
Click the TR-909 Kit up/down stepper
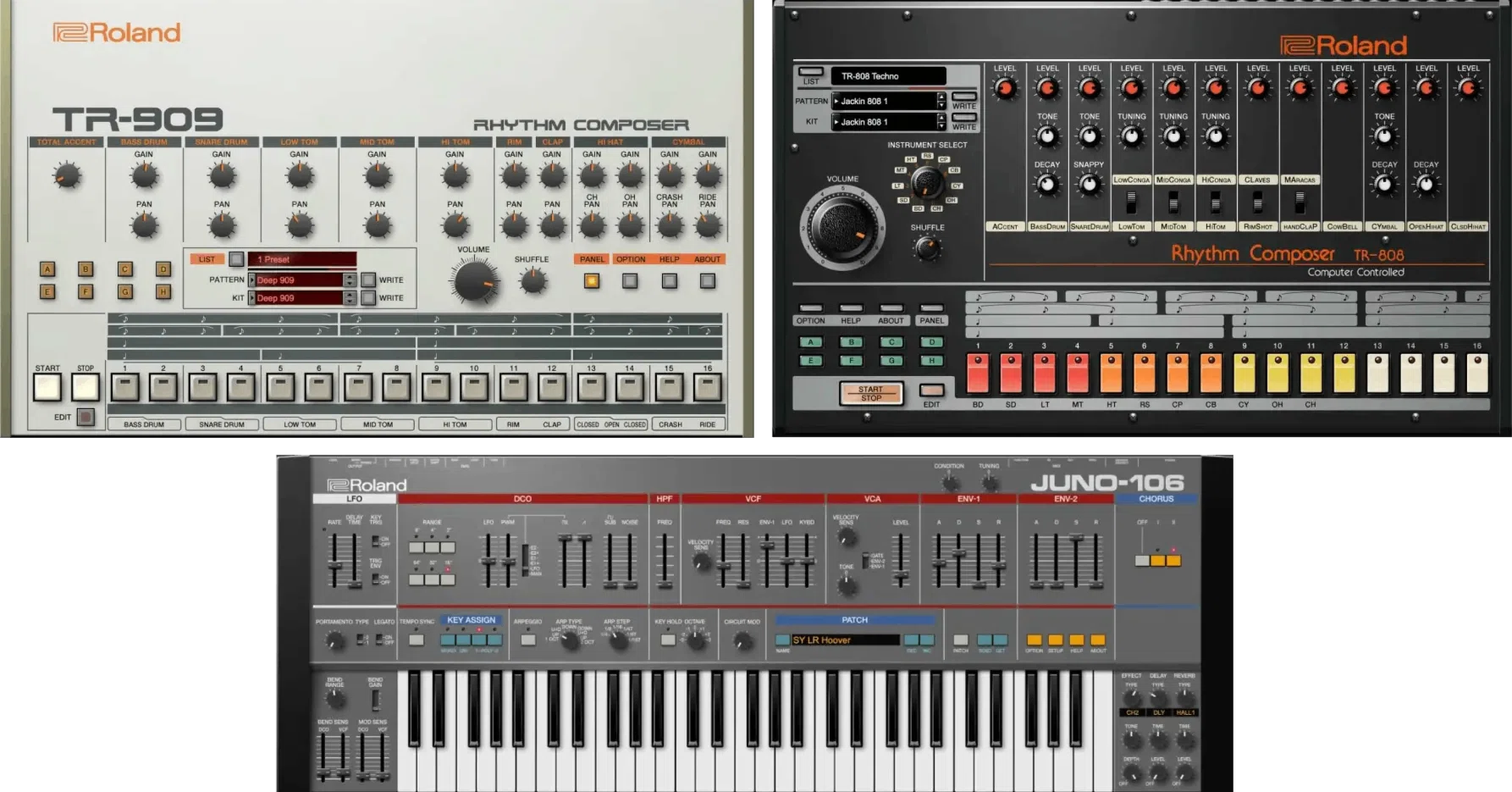tap(350, 298)
